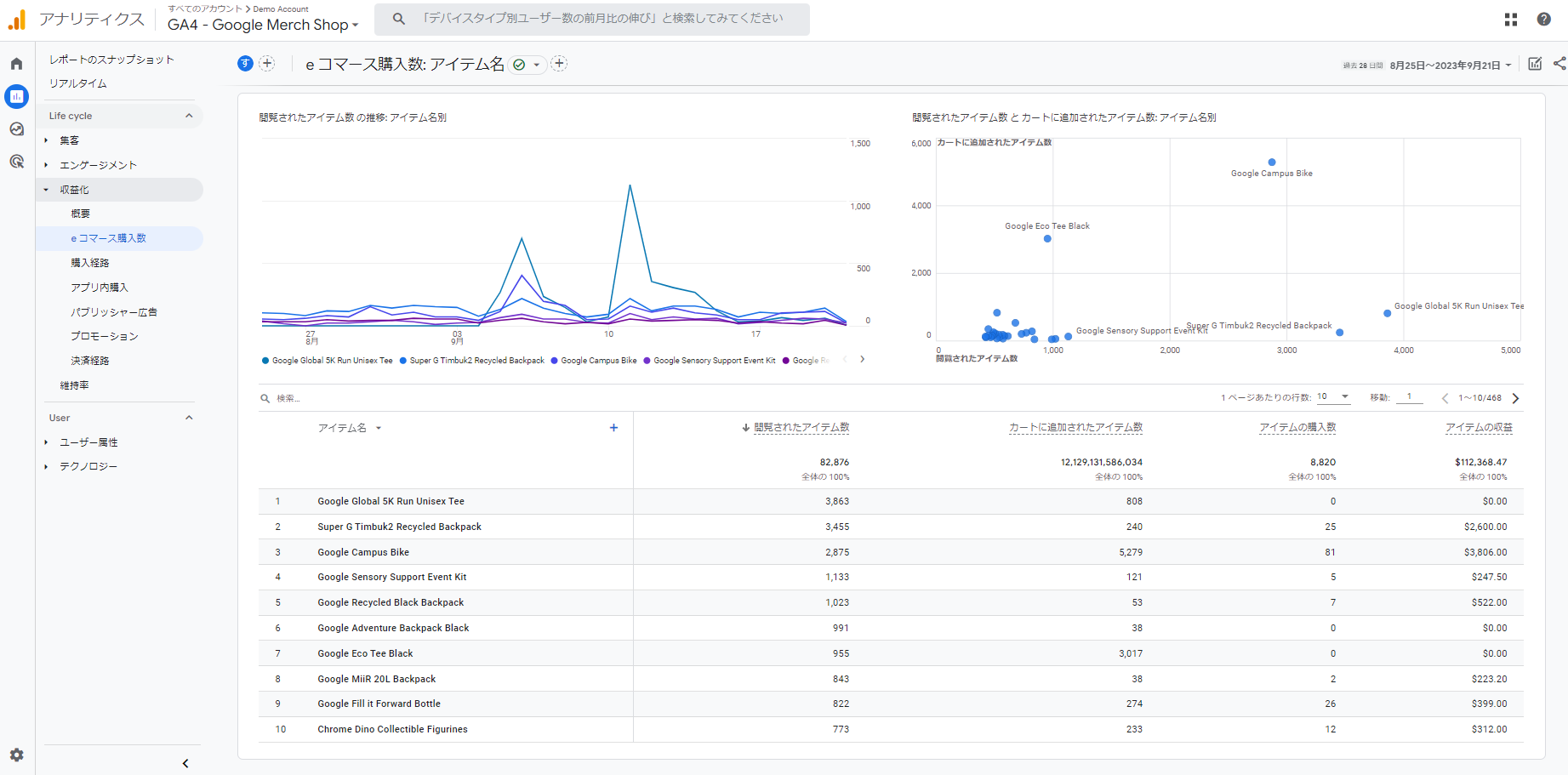The height and width of the screenshot is (775, 1568).
Task: Open the date range dropdown
Action: point(1451,66)
